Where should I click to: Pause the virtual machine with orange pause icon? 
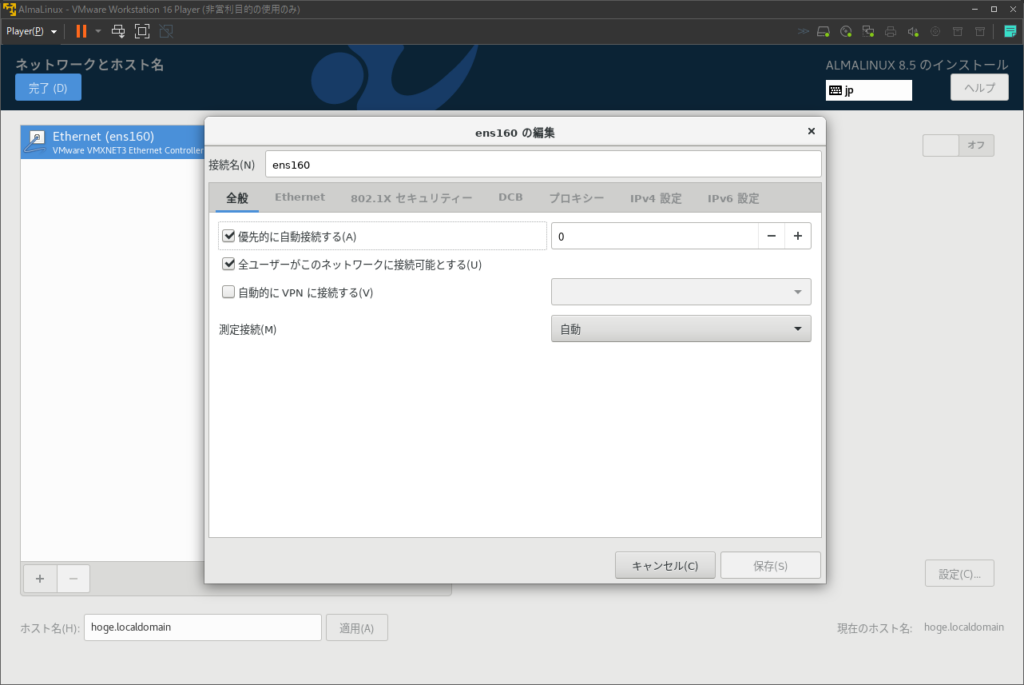[x=81, y=31]
